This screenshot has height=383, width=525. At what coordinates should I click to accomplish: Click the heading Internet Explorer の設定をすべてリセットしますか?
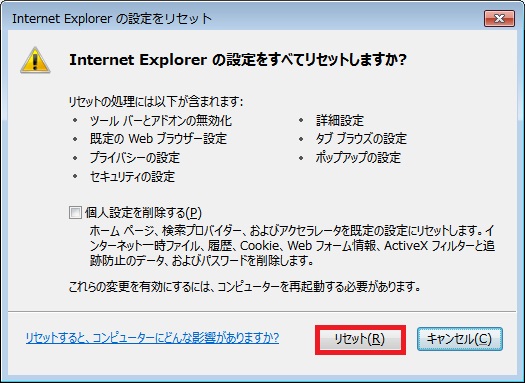coord(238,60)
